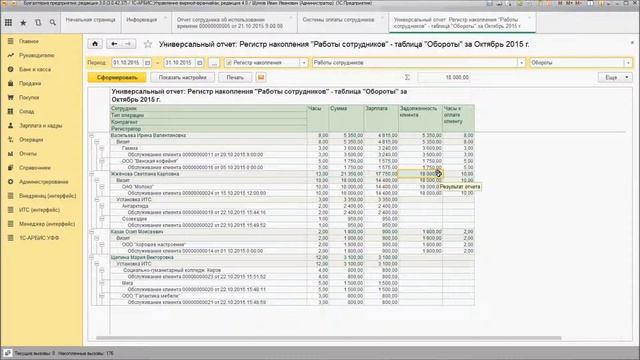Navigate back with the left arrow

114,44
